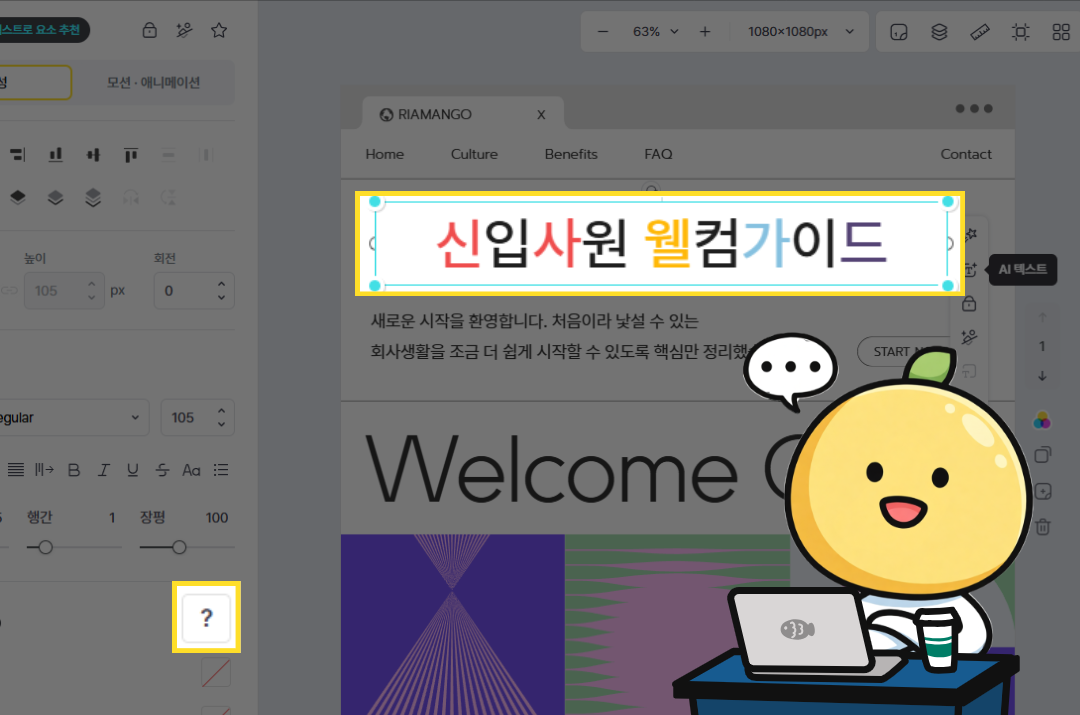Screen dimensions: 1080x715
Task: Click the FAQ item in canvas design
Action: [x=658, y=154]
